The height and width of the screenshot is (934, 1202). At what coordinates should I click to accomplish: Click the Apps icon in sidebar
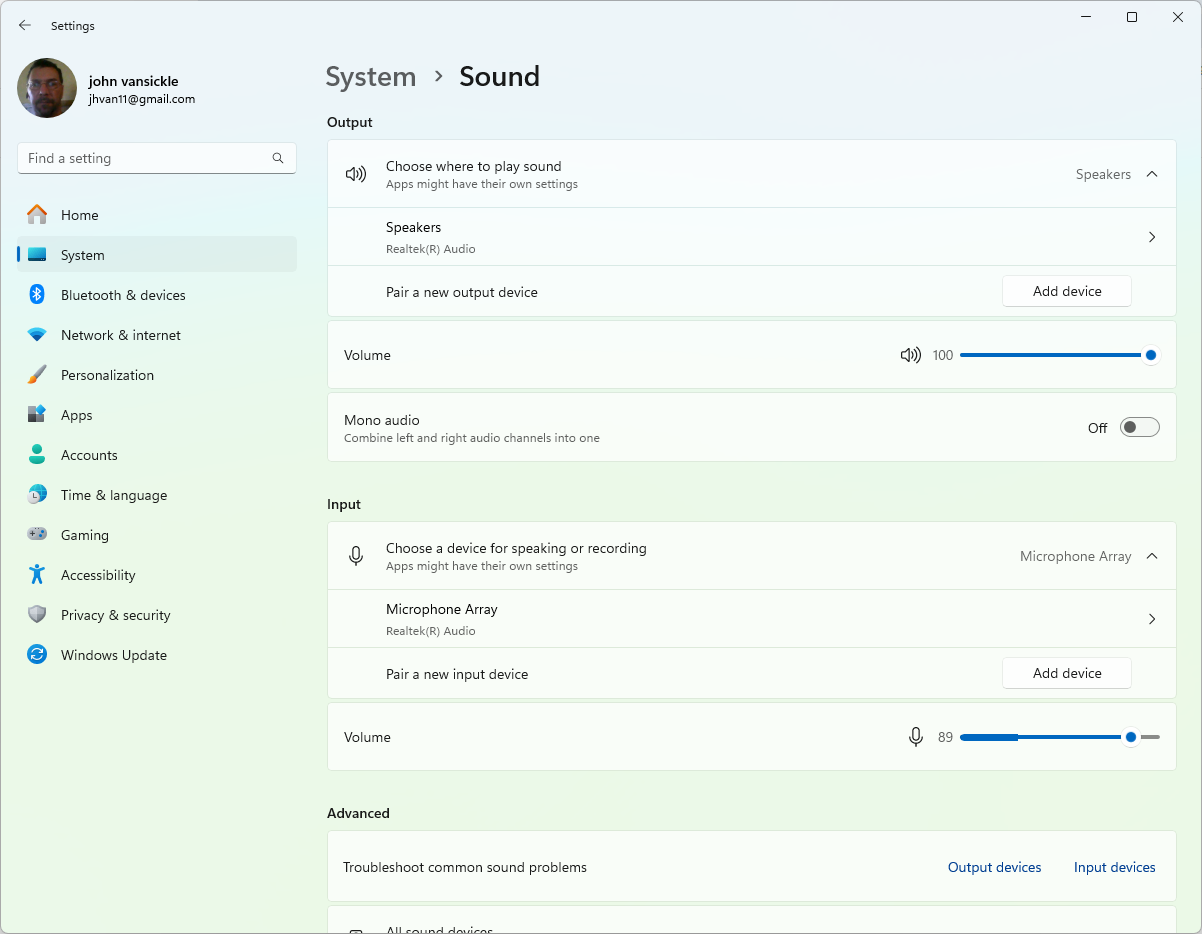click(37, 414)
